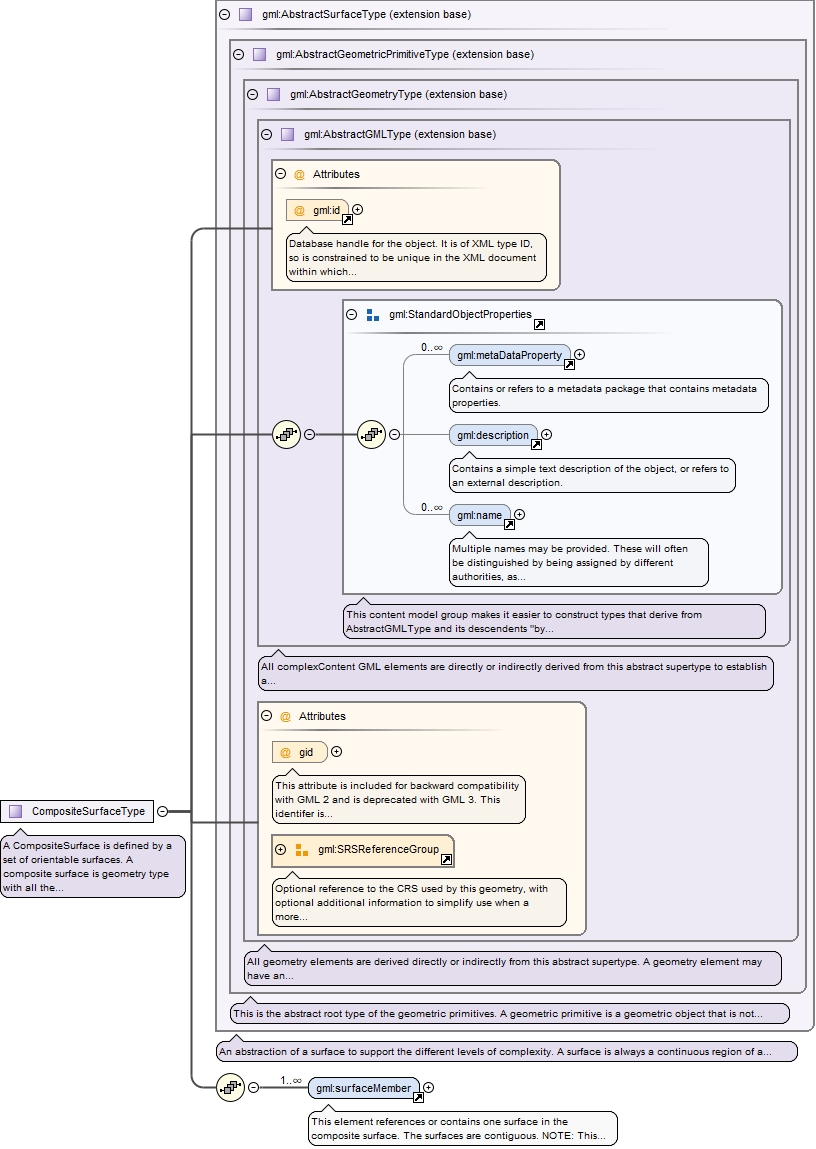This screenshot has height=1149, width=816.
Task: Click the group icon of gml:StandardObjectProperties
Action: [373, 315]
